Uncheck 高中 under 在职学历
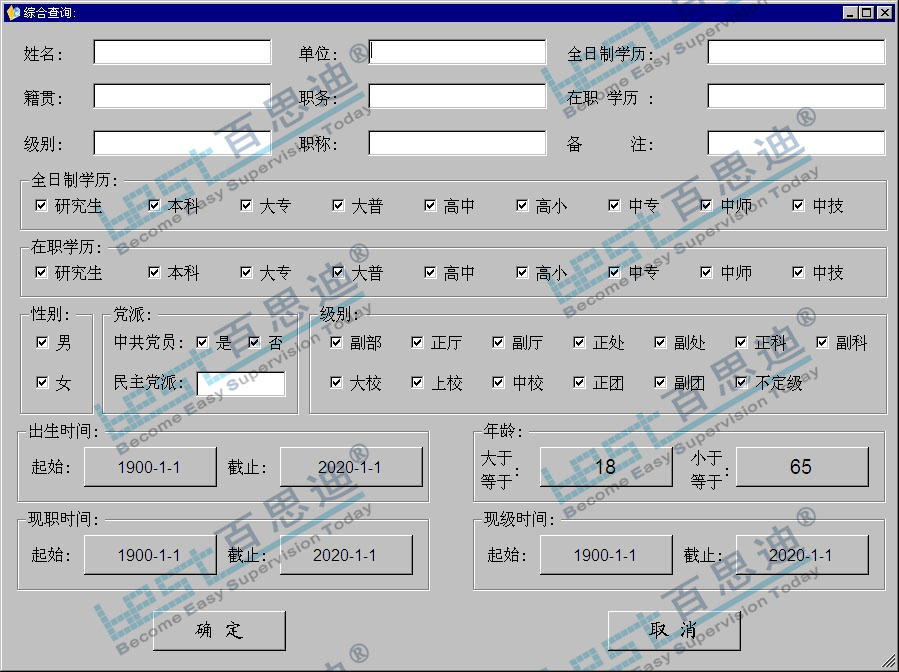 (431, 272)
